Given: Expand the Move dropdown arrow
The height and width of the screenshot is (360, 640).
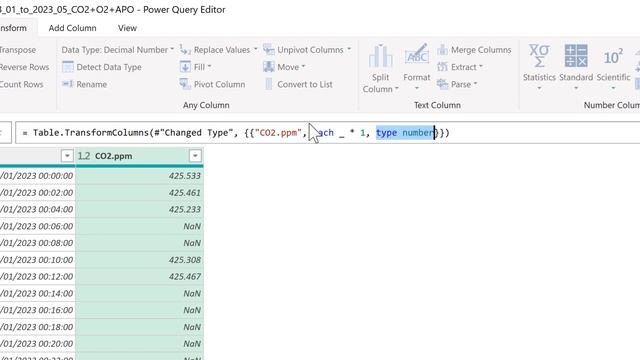Looking at the screenshot, I should pyautogui.click(x=303, y=67).
